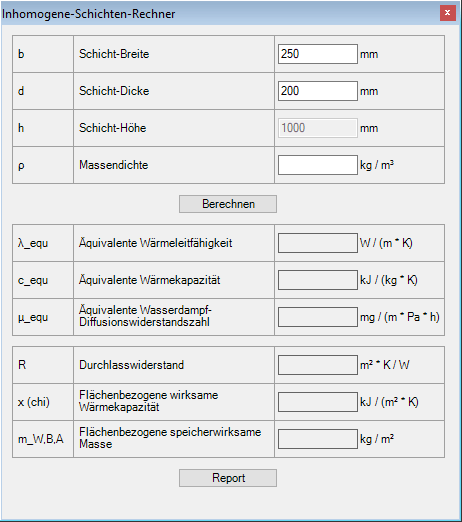
Task: Click the 'kg / m²' unit label
Action: pyautogui.click(x=377, y=439)
